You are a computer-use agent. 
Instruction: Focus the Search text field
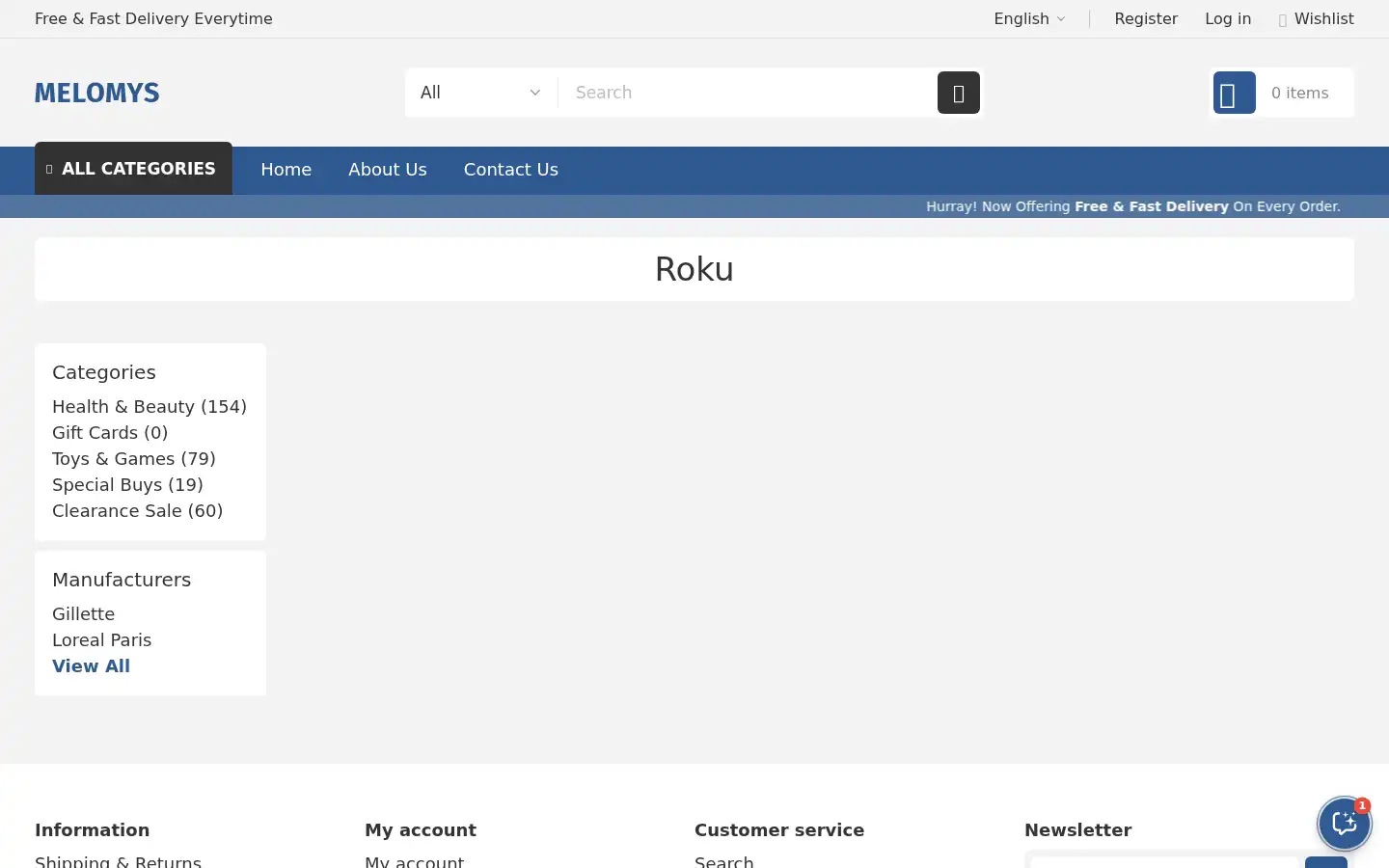(x=748, y=93)
